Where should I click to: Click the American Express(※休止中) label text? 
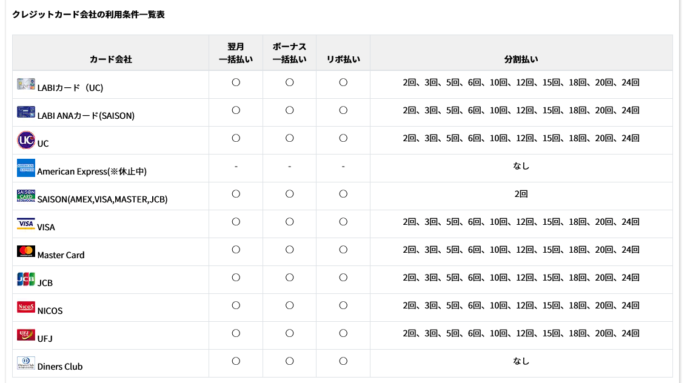[92, 171]
